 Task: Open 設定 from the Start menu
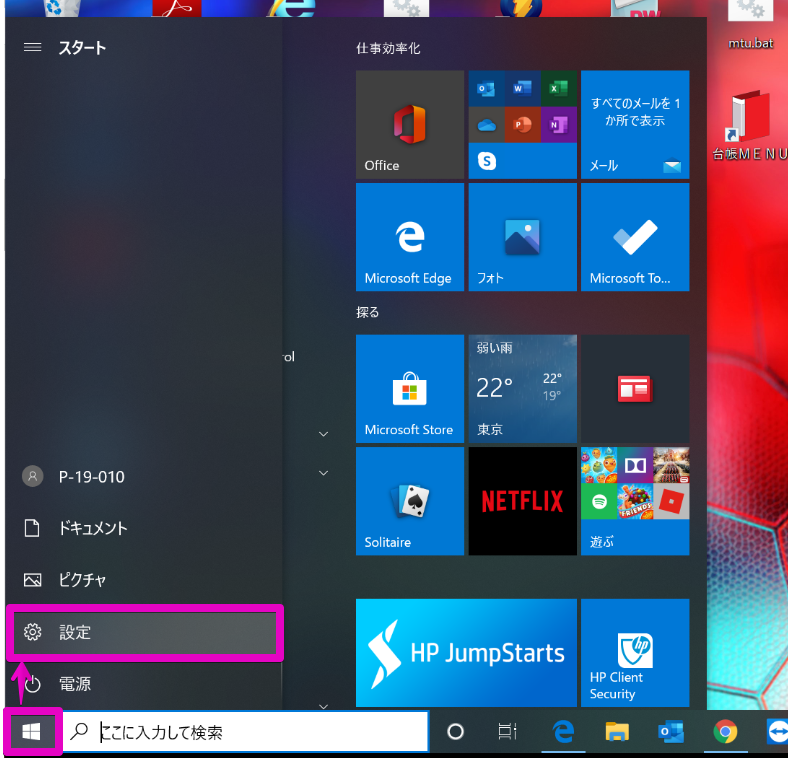click(145, 632)
